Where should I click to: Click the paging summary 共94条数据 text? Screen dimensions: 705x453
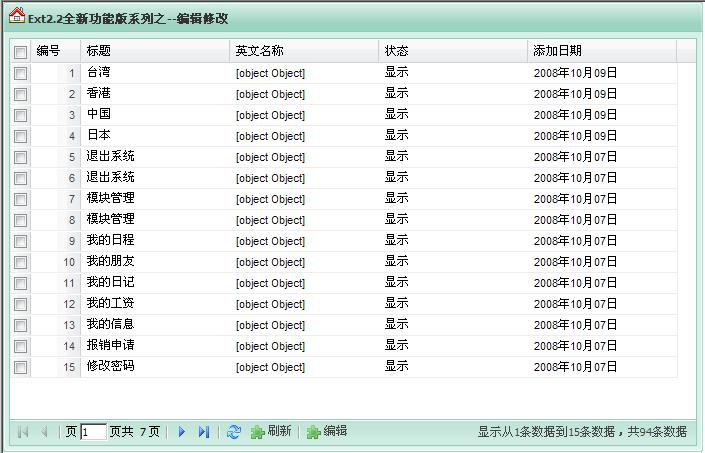pos(657,432)
